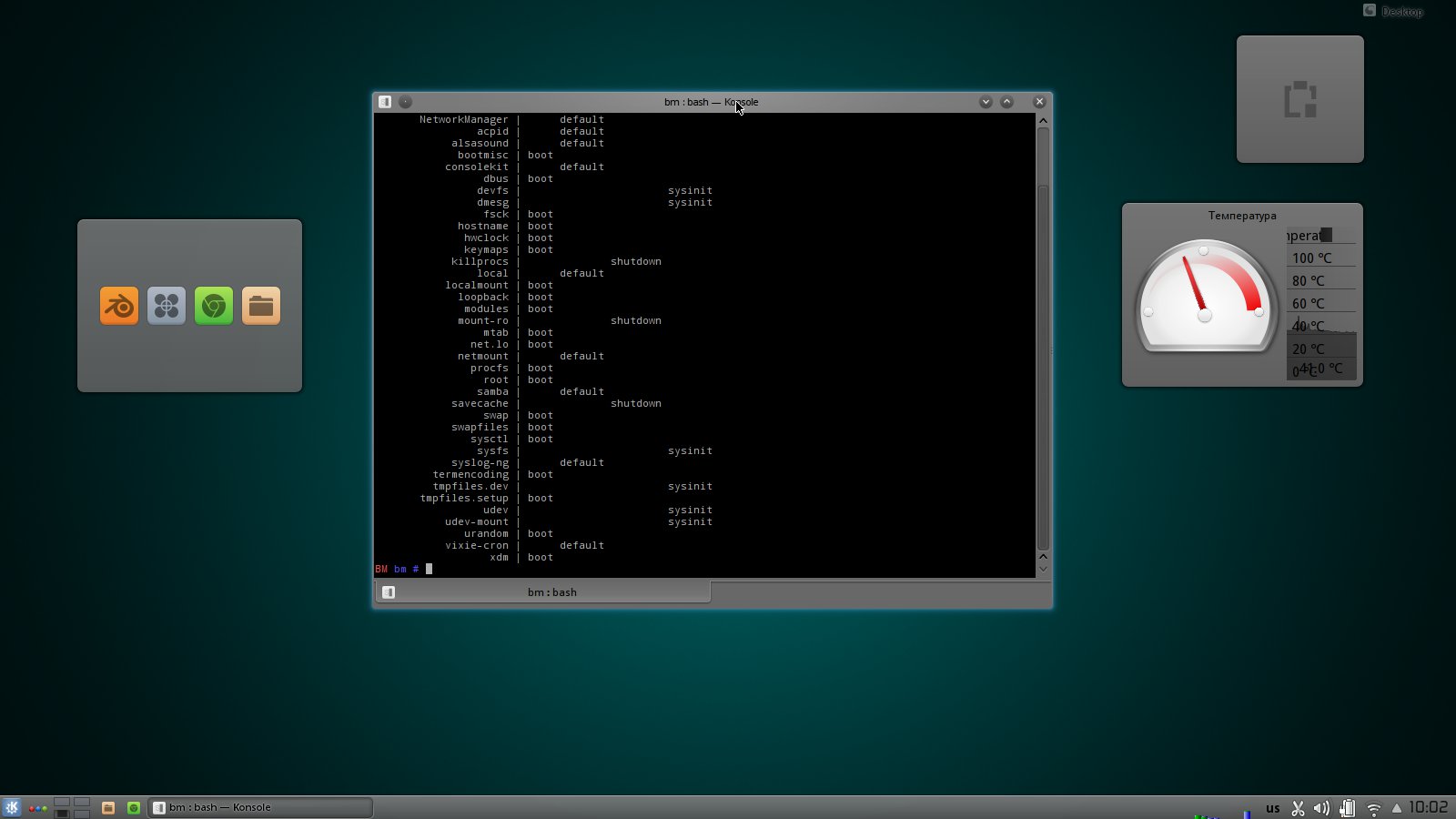Open the KDE application launcher
The image size is (1456, 819).
[x=12, y=807]
